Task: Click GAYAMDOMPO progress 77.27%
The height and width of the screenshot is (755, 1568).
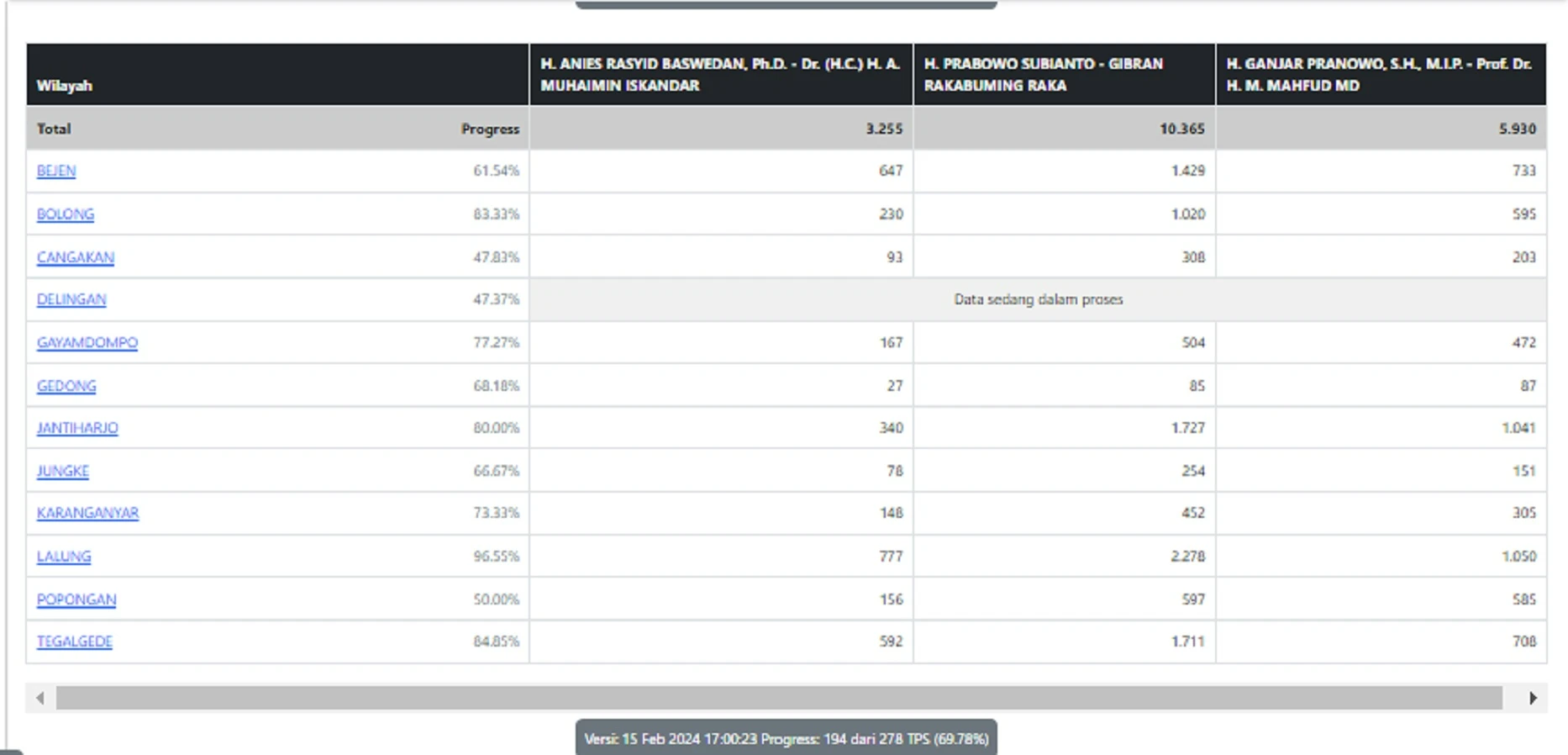Action: [497, 343]
